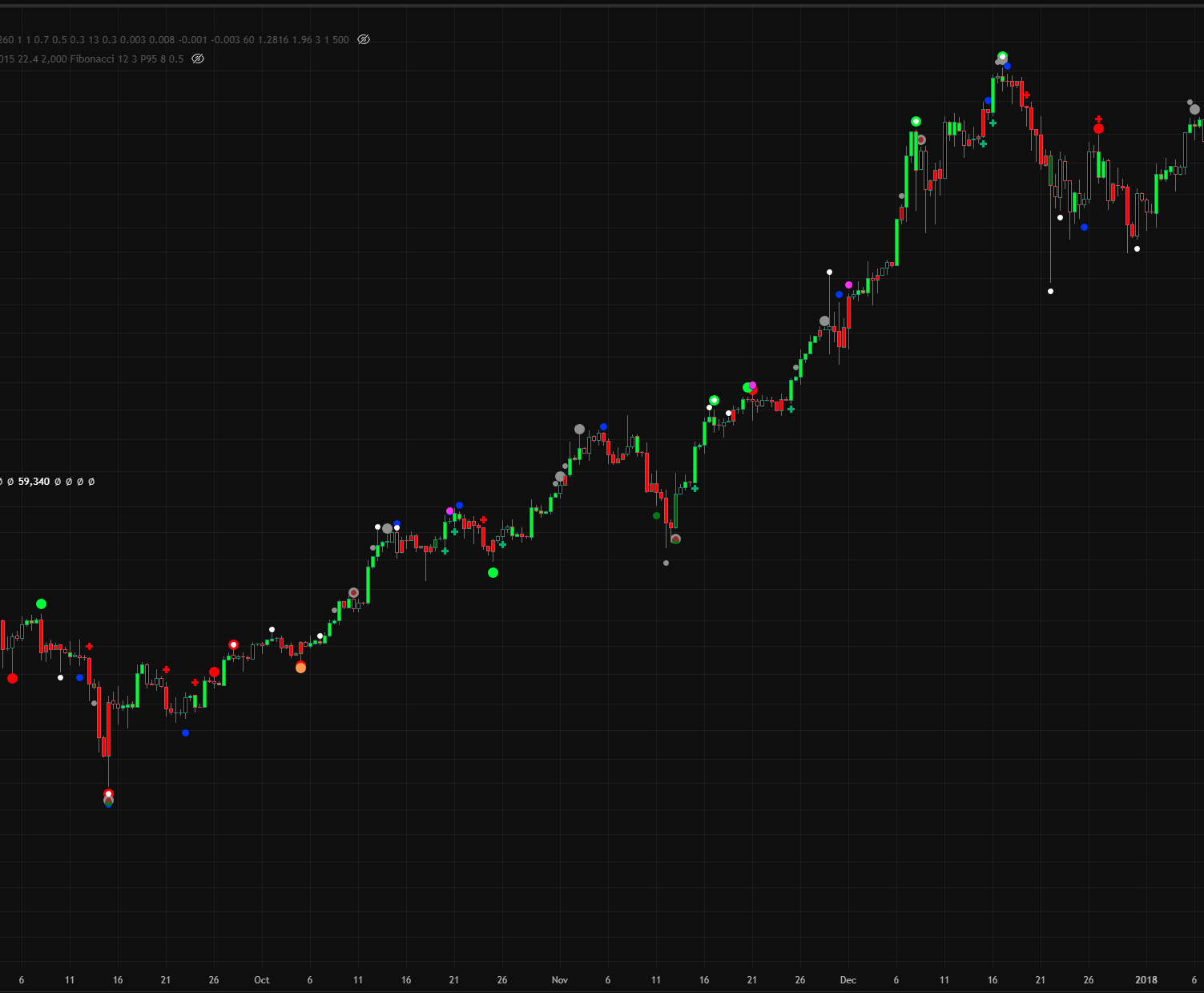The width and height of the screenshot is (1204, 993).
Task: Click the 59,340 value in the legend
Action: [34, 482]
